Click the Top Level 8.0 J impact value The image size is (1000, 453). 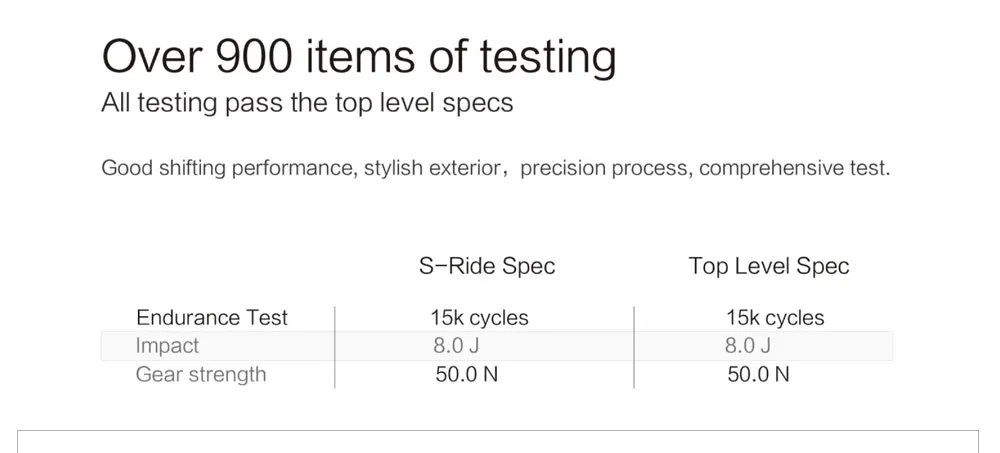747,346
